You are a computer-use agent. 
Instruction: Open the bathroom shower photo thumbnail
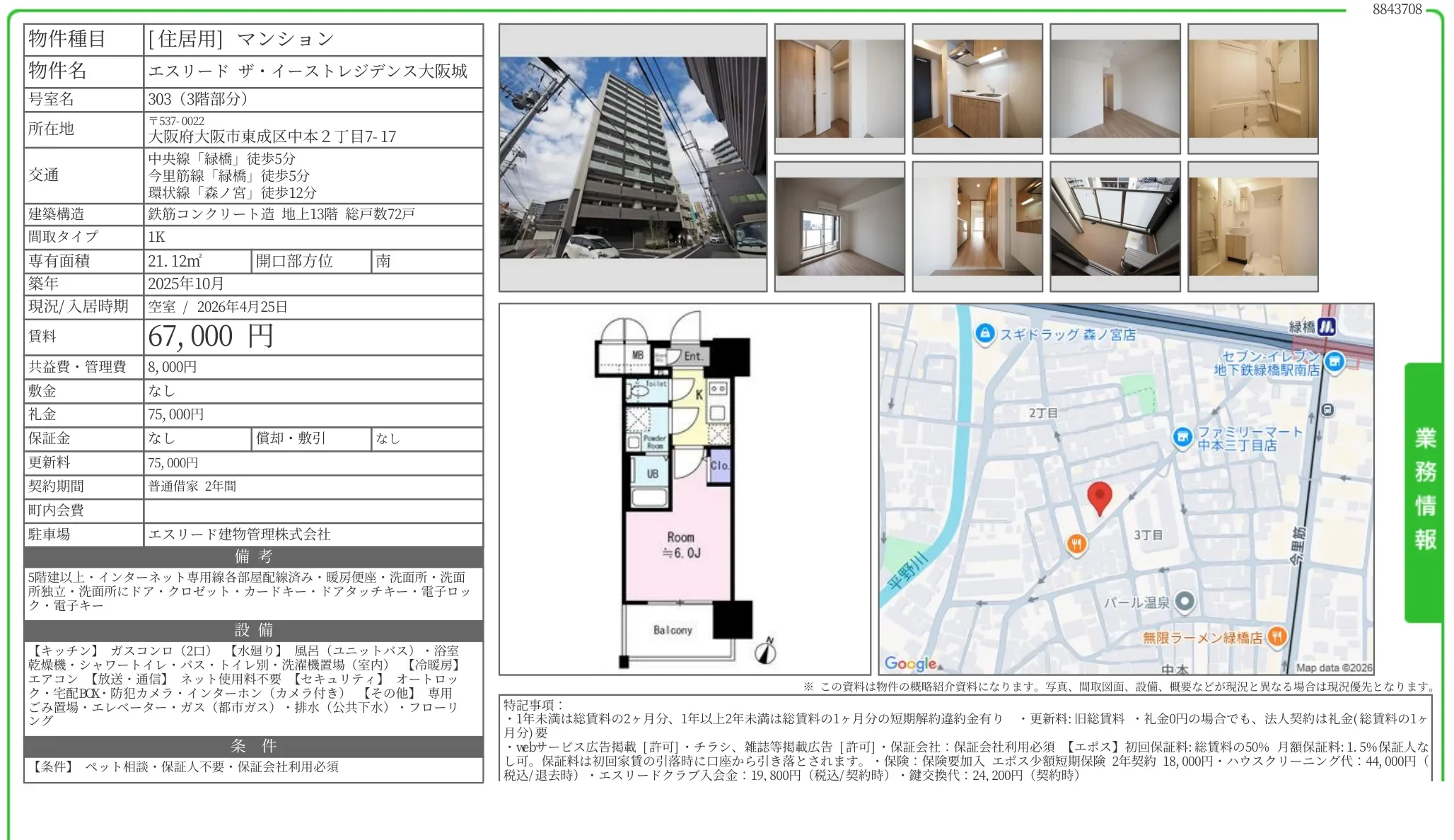point(1252,88)
